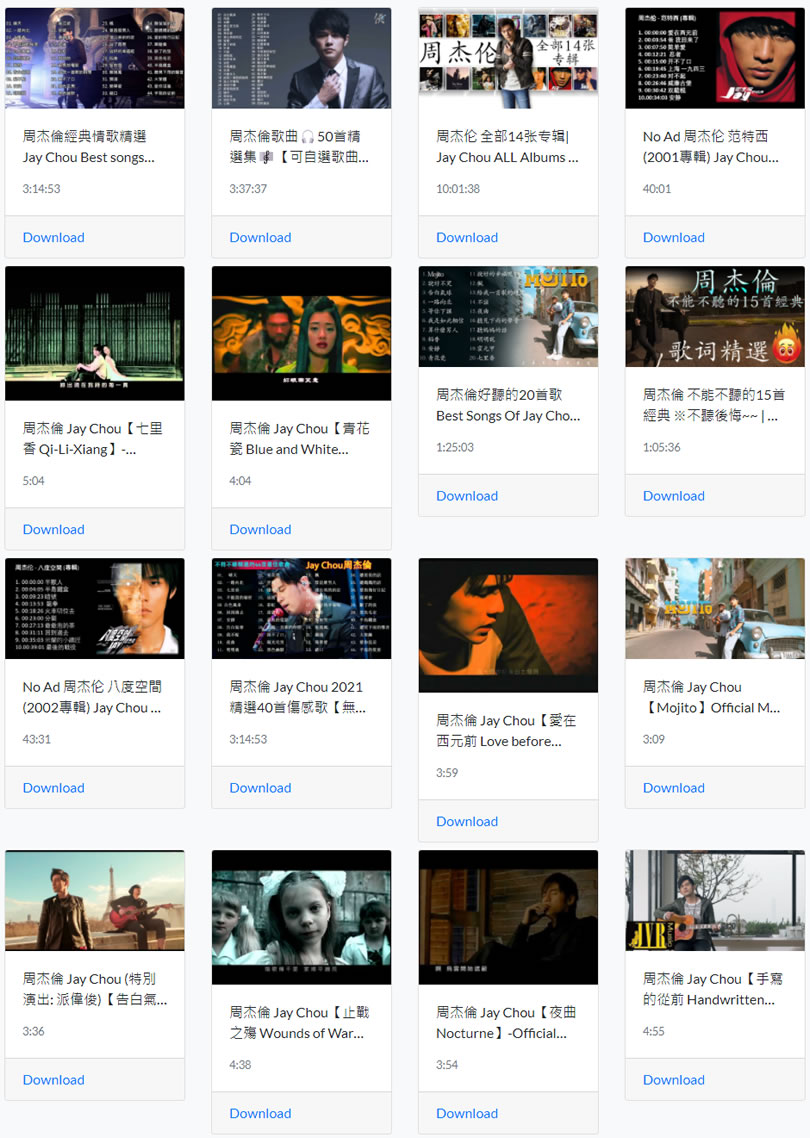The image size is (810, 1138).
Task: Click title 周杰倫 Jay Chou【止戰之殤 Wounds of War
Action: (x=300, y=1023)
